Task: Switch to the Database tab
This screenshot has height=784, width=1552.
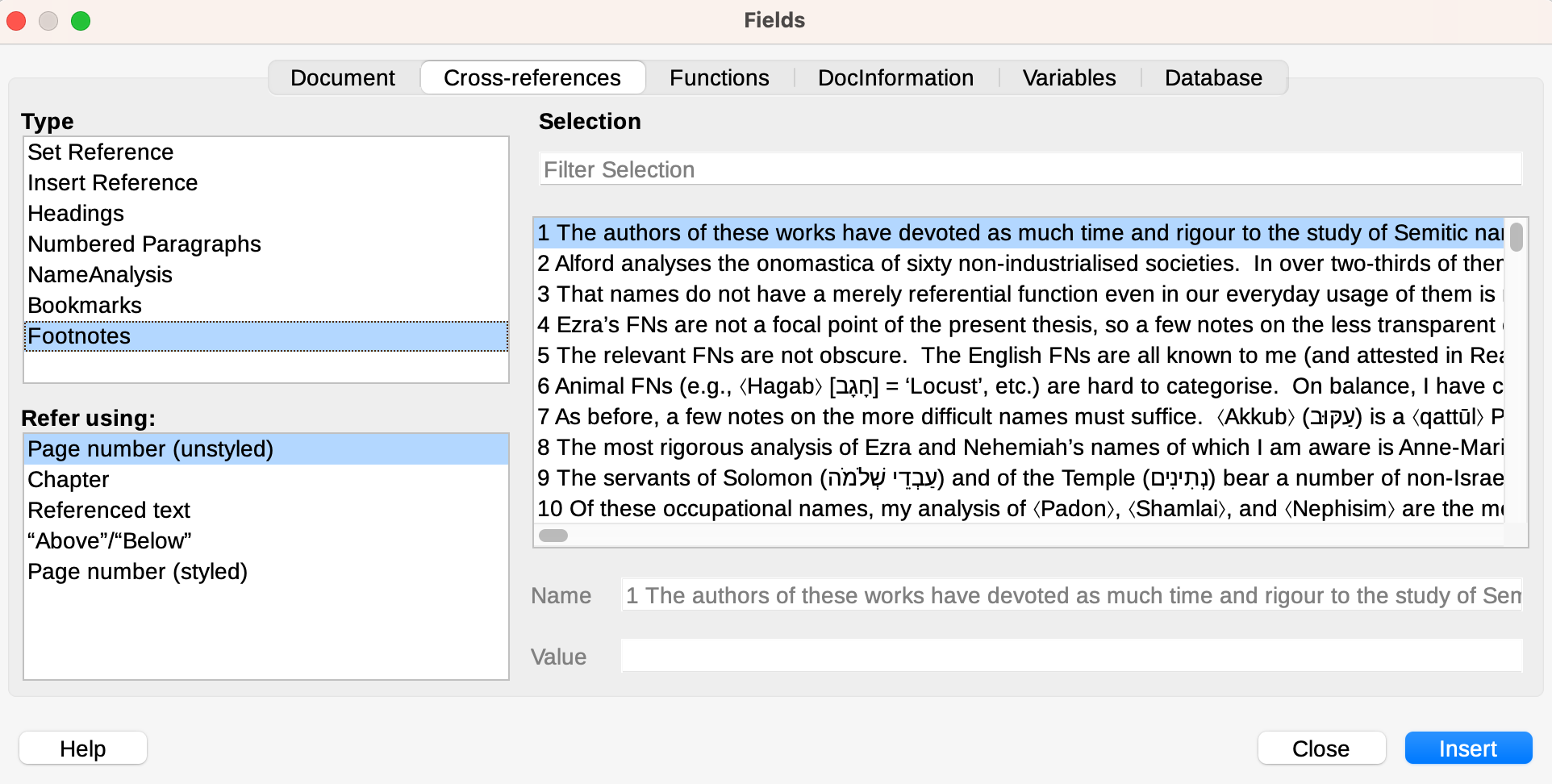Action: tap(1212, 77)
